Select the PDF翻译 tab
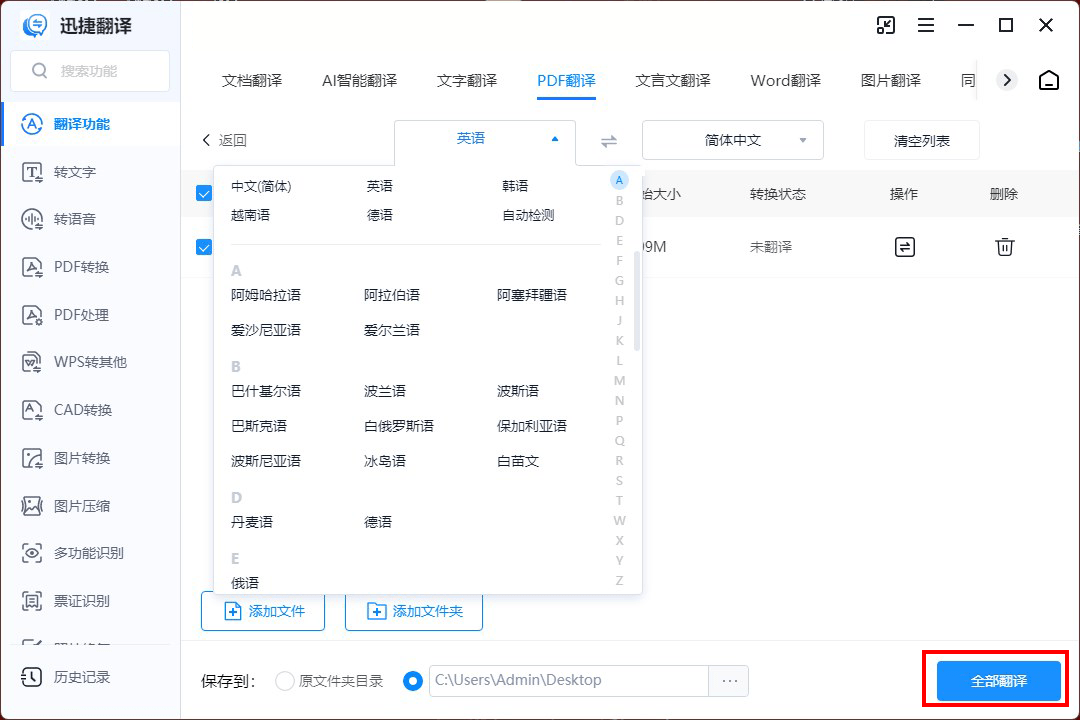The height and width of the screenshot is (720, 1080). (x=566, y=81)
